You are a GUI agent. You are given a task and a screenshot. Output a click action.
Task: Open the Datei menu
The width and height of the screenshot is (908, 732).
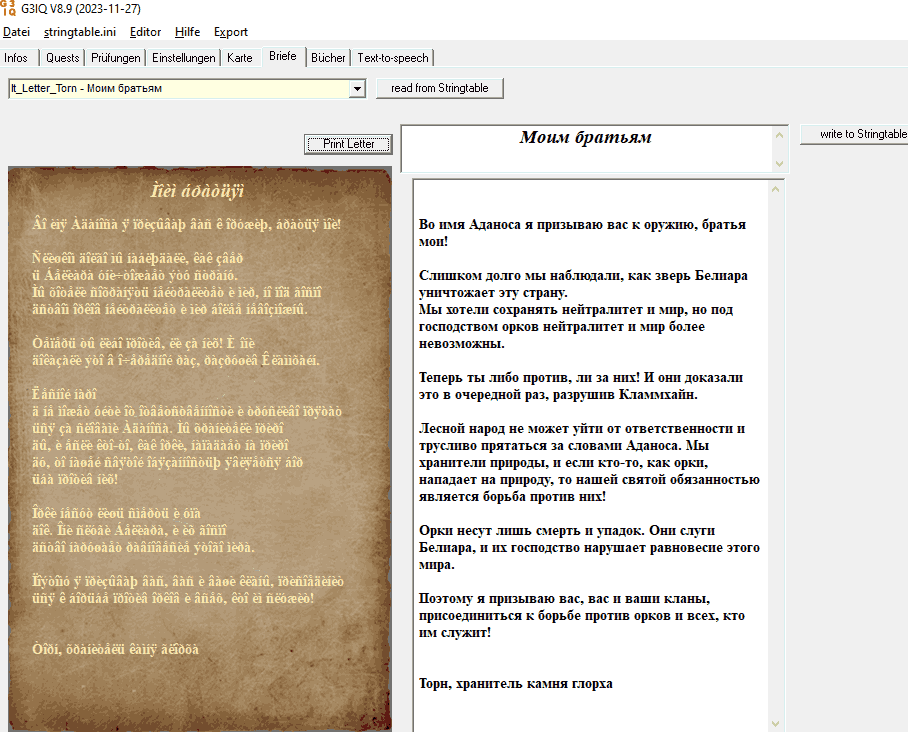(x=16, y=32)
